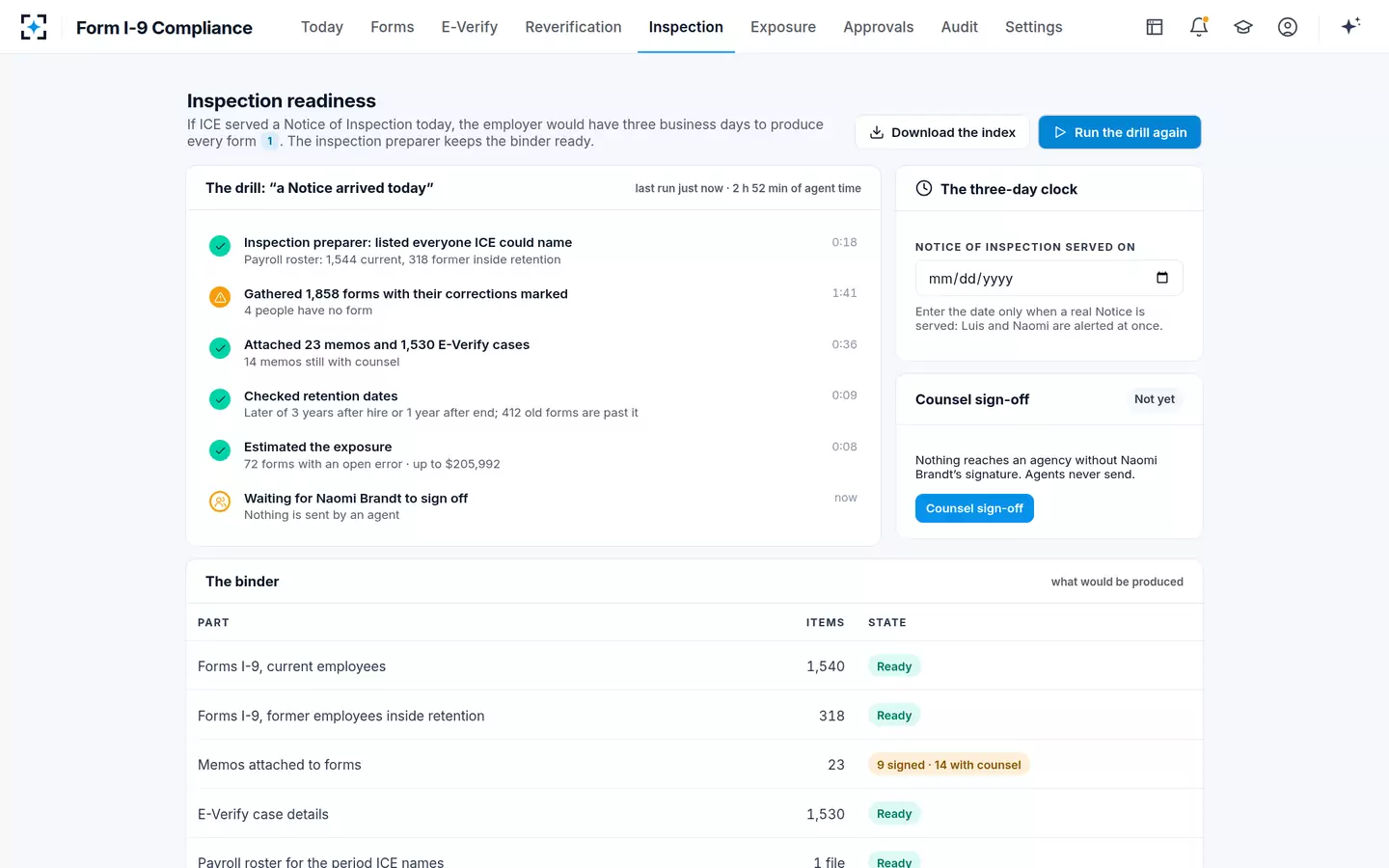Focus the Notice of Inspection date field
This screenshot has width=1389, height=868.
pyautogui.click(x=1049, y=278)
